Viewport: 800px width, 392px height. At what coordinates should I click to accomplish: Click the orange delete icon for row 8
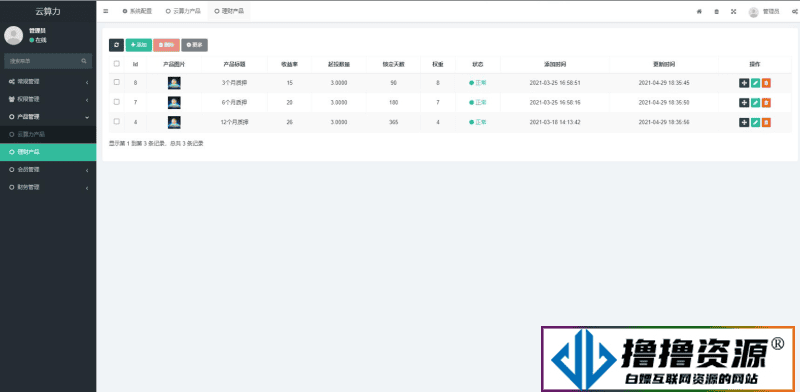[x=766, y=83]
